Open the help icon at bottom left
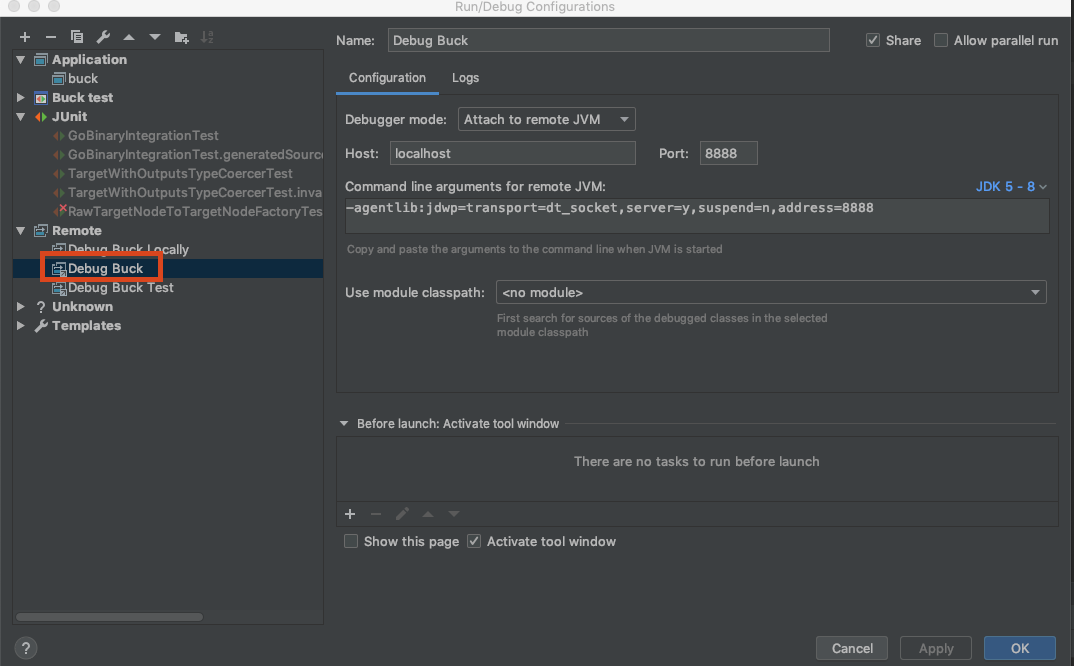1074x666 pixels. tap(25, 648)
